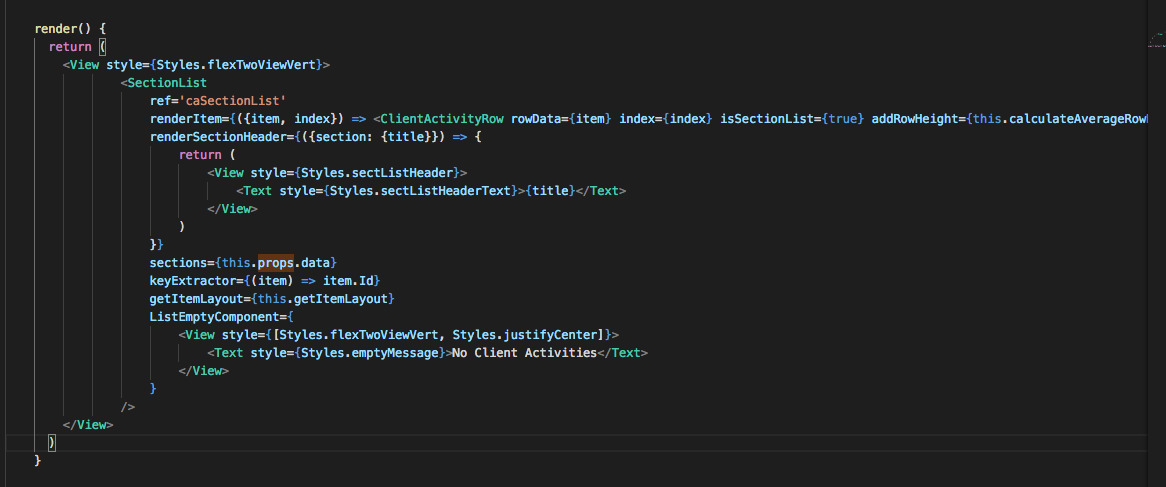Click the return keyword inside renderSectionHeader

click(200, 155)
